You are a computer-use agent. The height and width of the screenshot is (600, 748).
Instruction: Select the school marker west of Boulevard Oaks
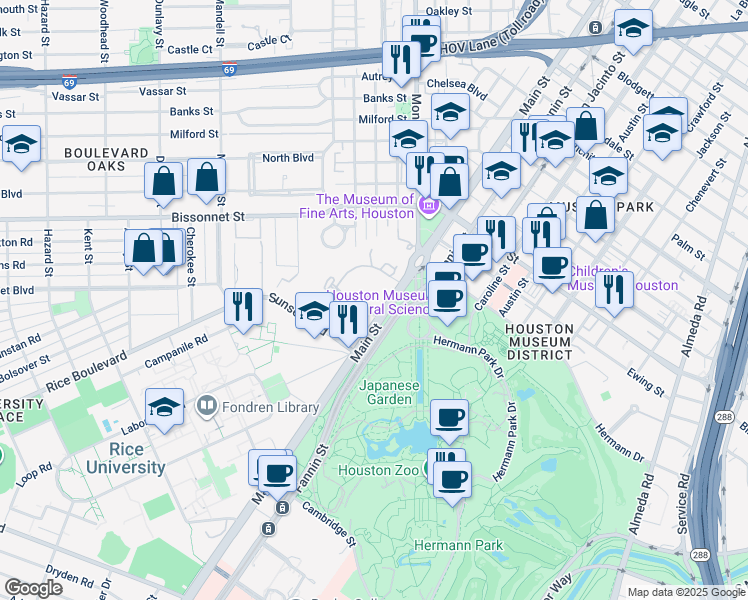(20, 145)
